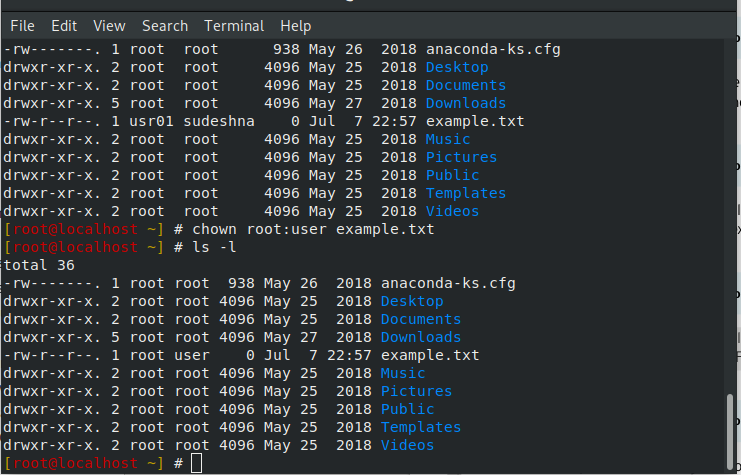Click the usr01 owner name
The image size is (741, 475).
pyautogui.click(x=151, y=121)
